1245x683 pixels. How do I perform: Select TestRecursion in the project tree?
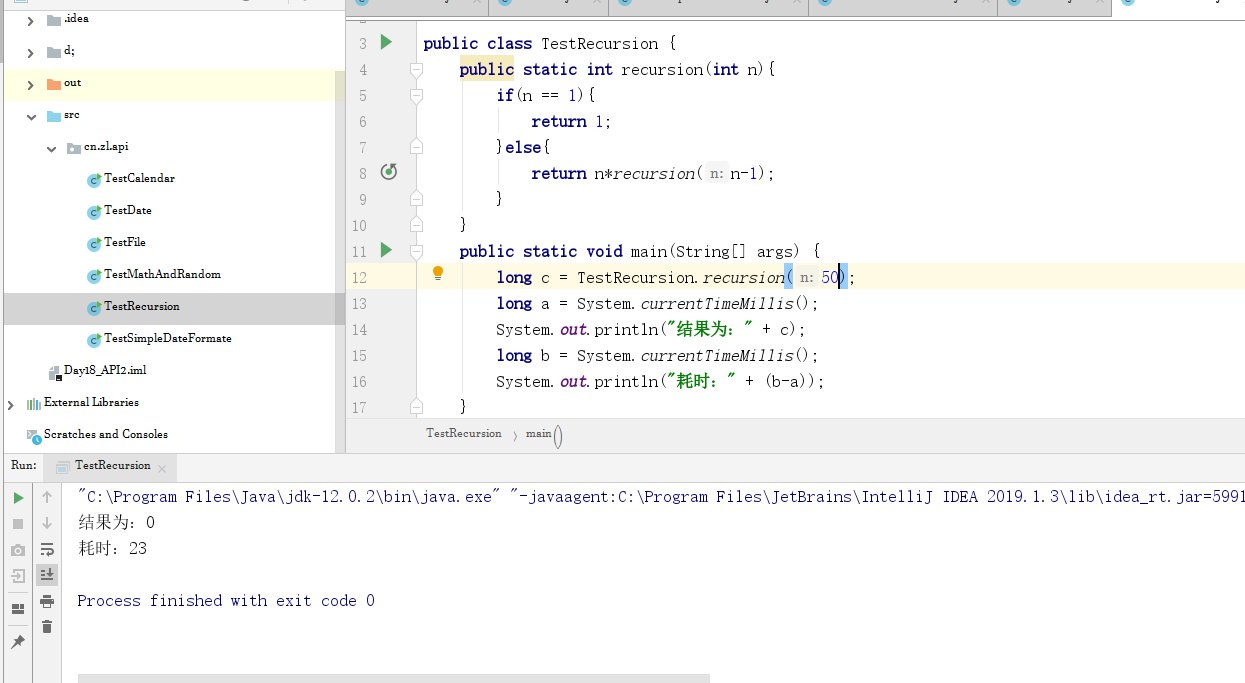click(142, 306)
